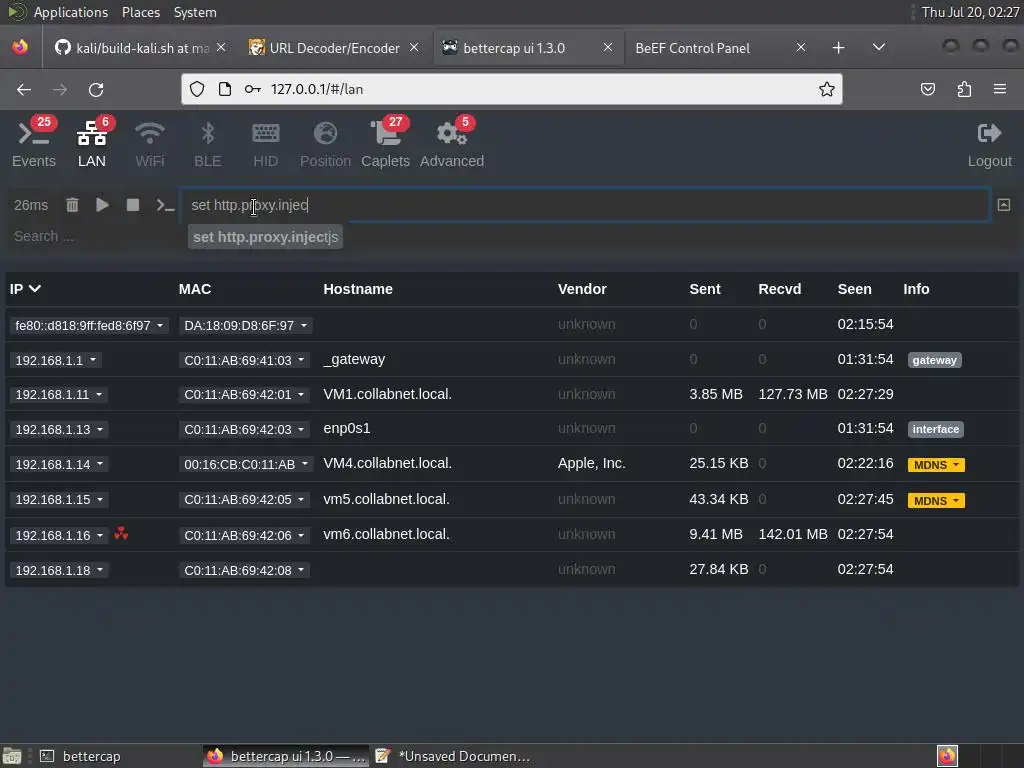Open Firefox Pocket icon
Image resolution: width=1024 pixels, height=768 pixels.
[927, 89]
